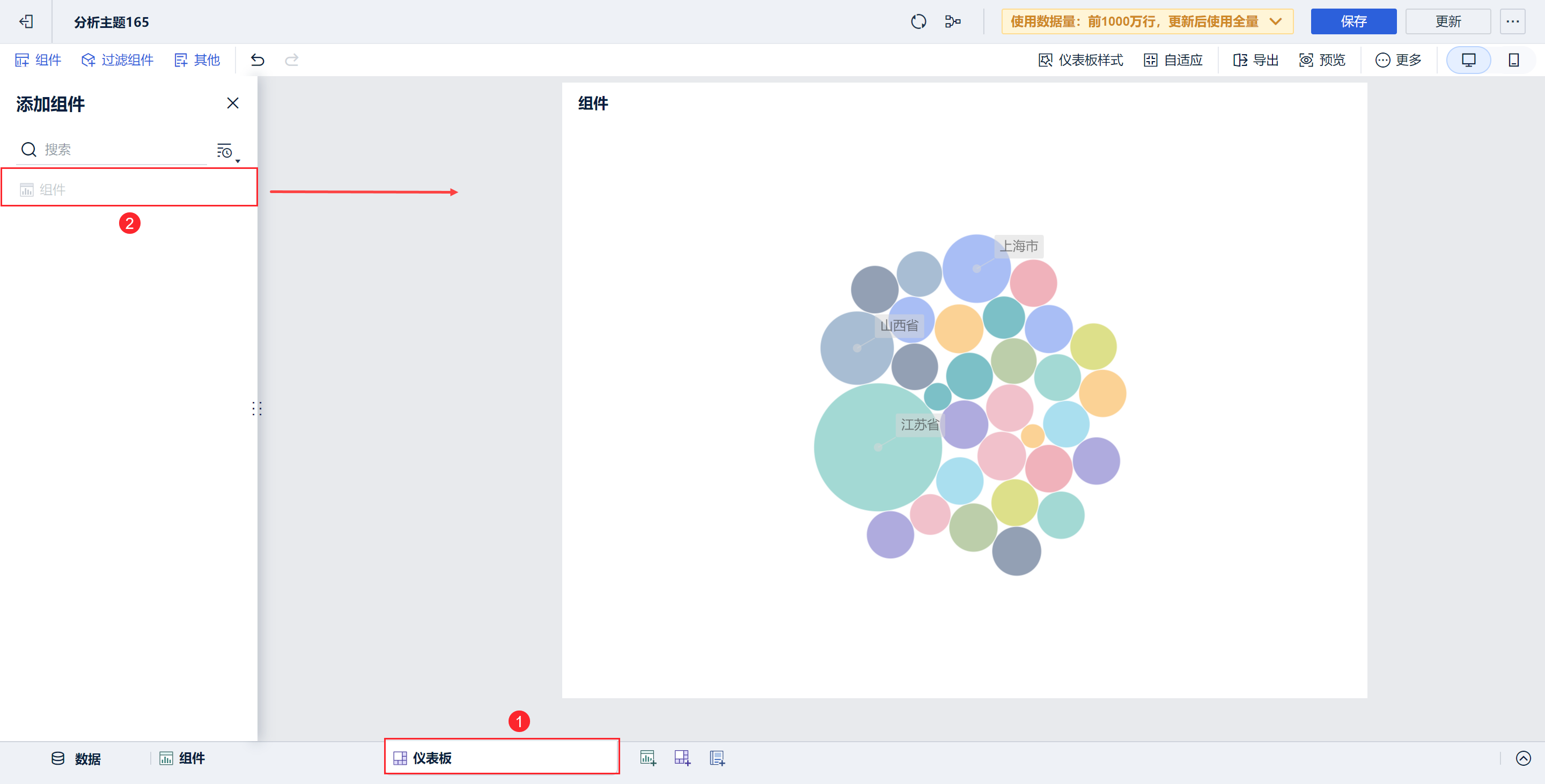1545x784 pixels.
Task: Click the undo arrow icon
Action: (x=257, y=60)
